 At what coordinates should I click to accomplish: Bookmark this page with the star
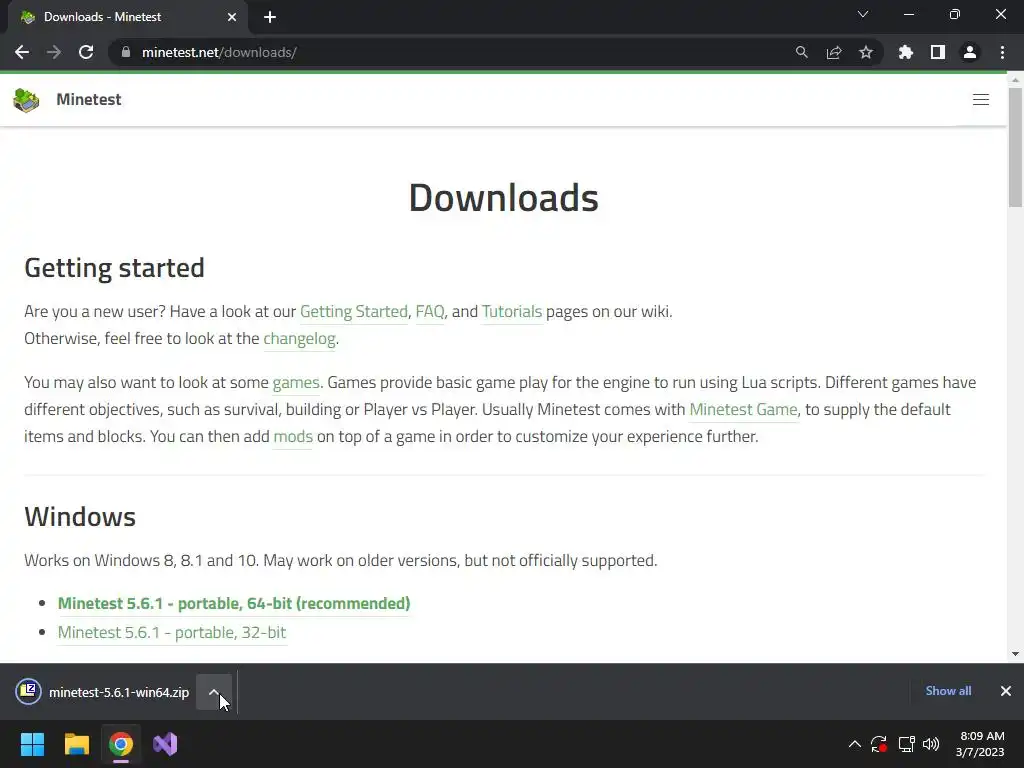coord(866,52)
